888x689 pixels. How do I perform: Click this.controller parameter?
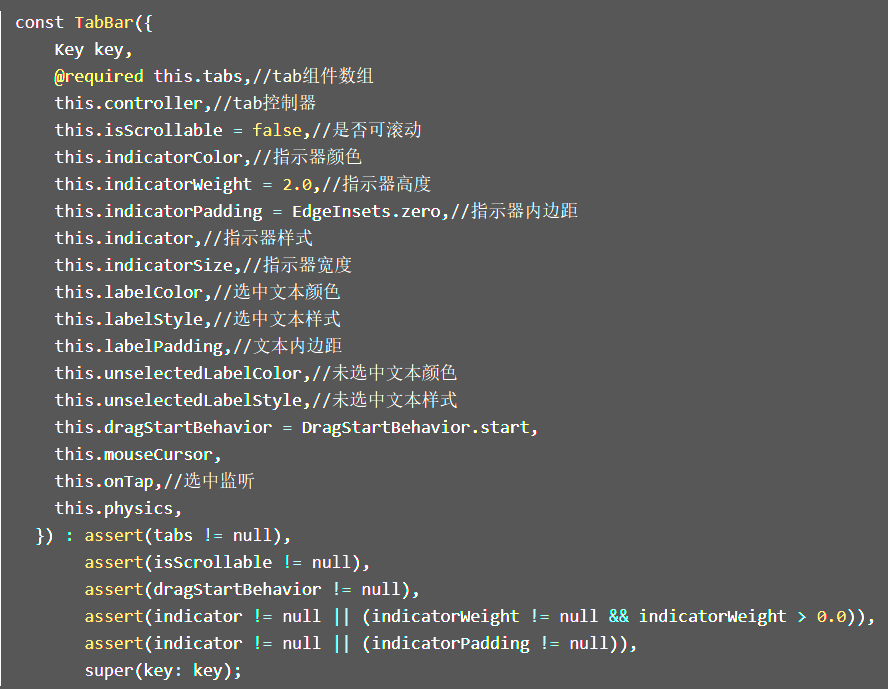coord(129,103)
